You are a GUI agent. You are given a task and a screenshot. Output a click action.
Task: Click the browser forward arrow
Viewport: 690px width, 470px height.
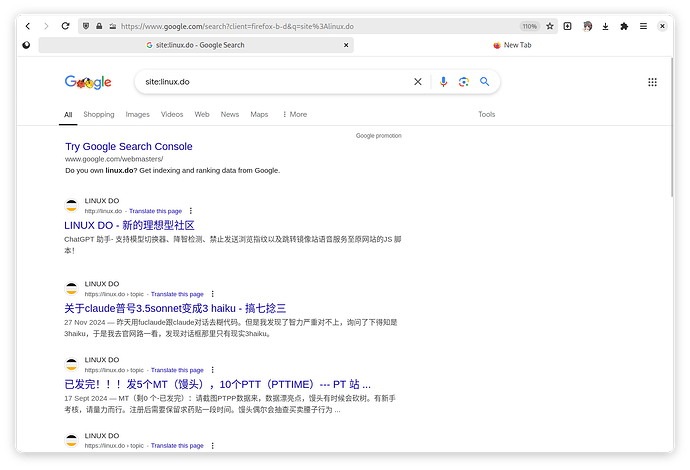pyautogui.click(x=46, y=26)
